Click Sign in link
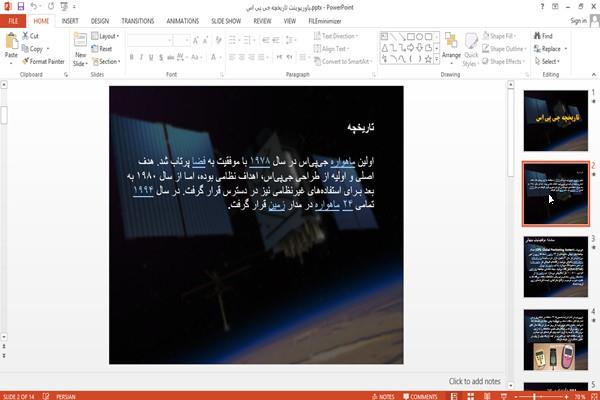The height and width of the screenshot is (400, 600). tap(578, 21)
